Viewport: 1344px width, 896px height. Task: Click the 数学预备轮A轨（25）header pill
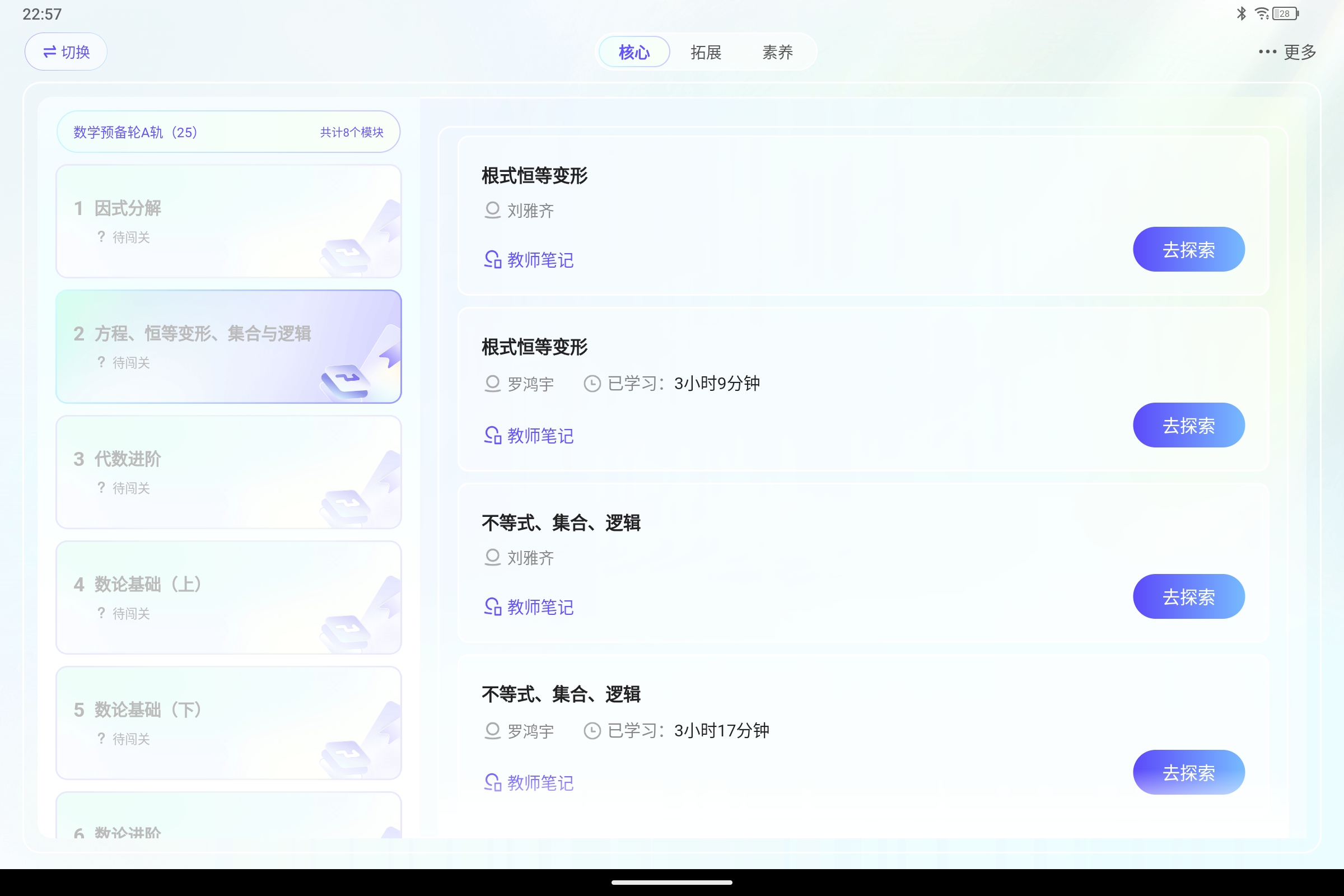228,132
